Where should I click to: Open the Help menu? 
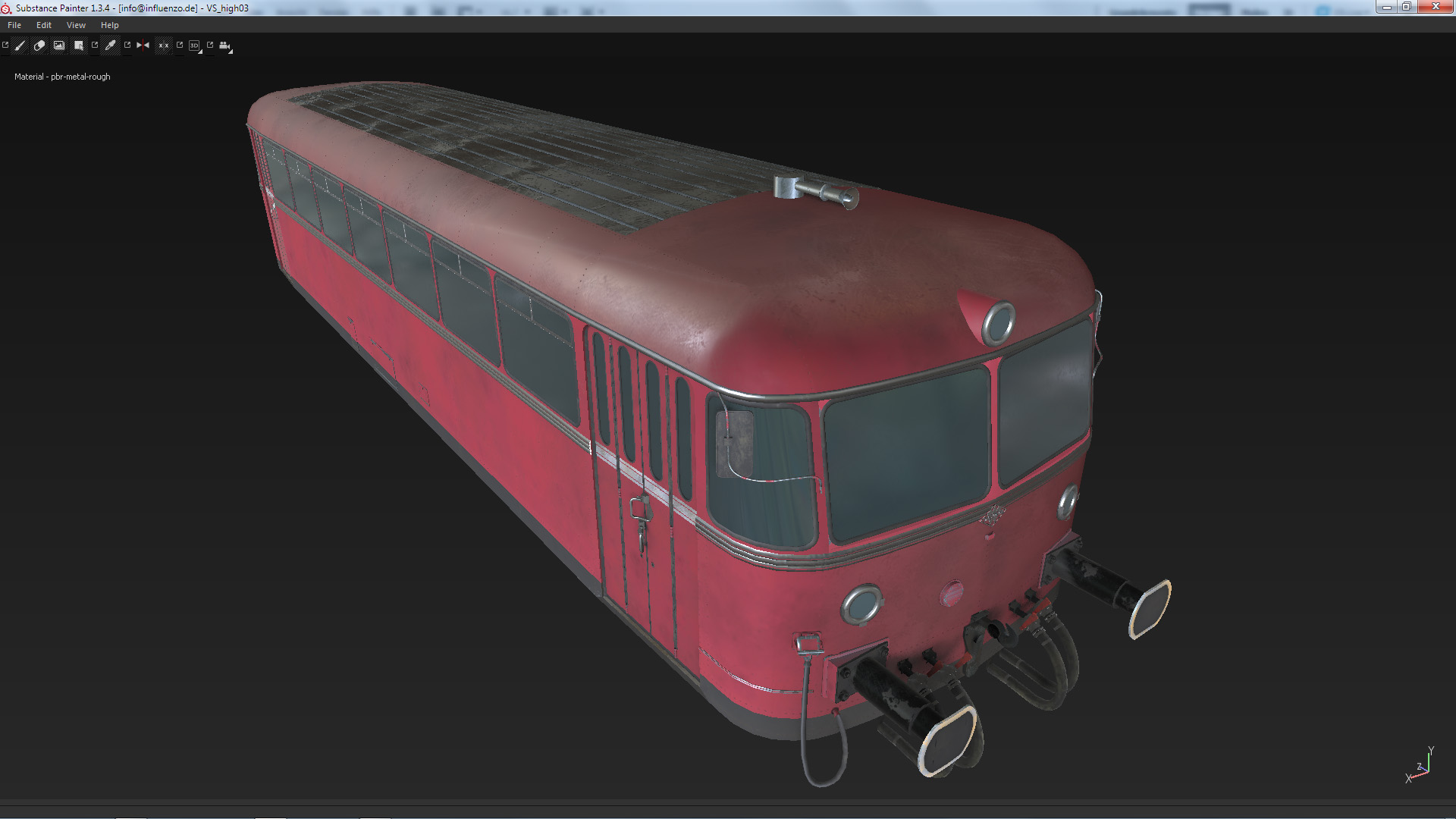110,25
